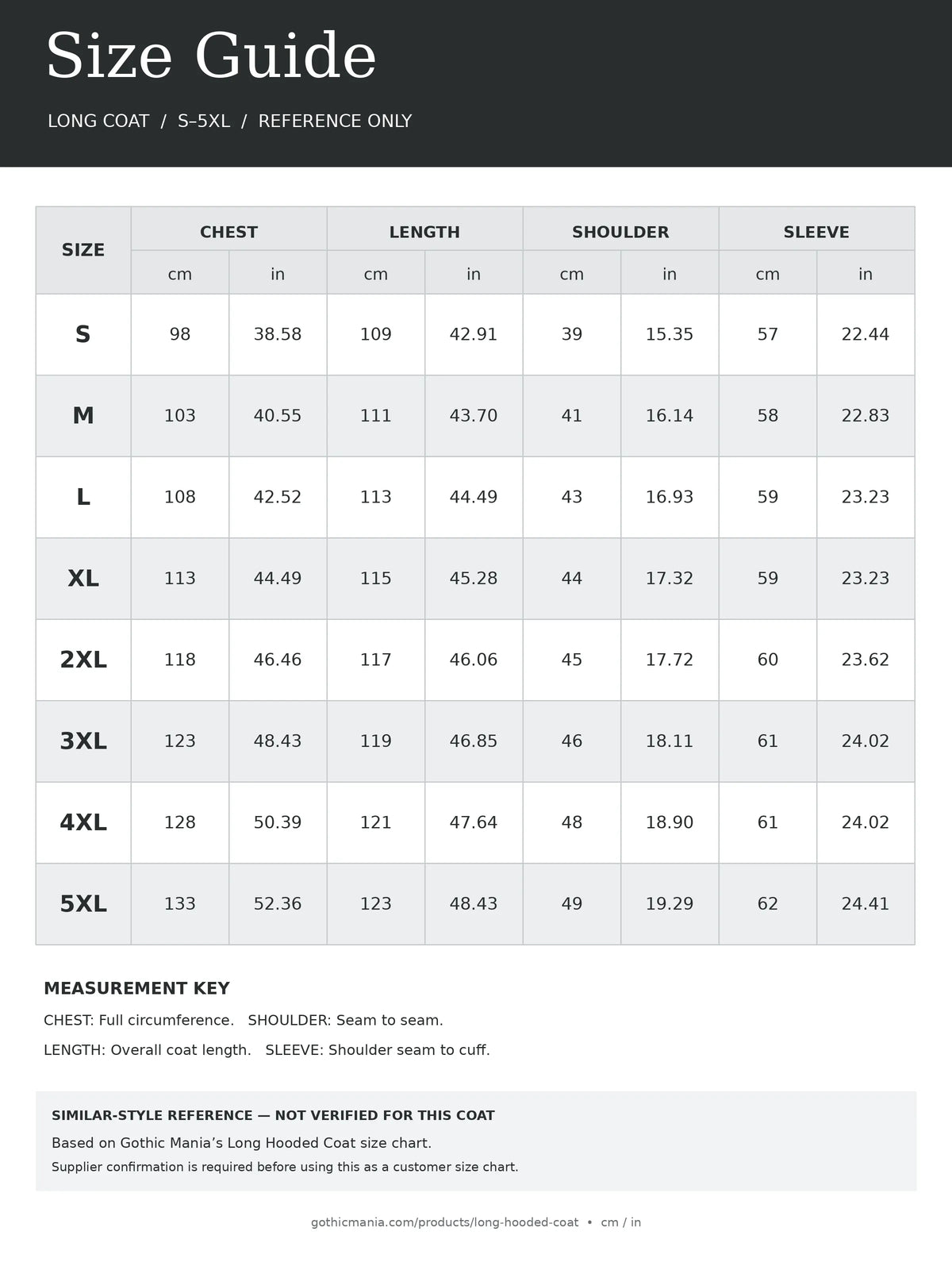
Task: Click the 19.29 shoulder inches cell
Action: [670, 904]
